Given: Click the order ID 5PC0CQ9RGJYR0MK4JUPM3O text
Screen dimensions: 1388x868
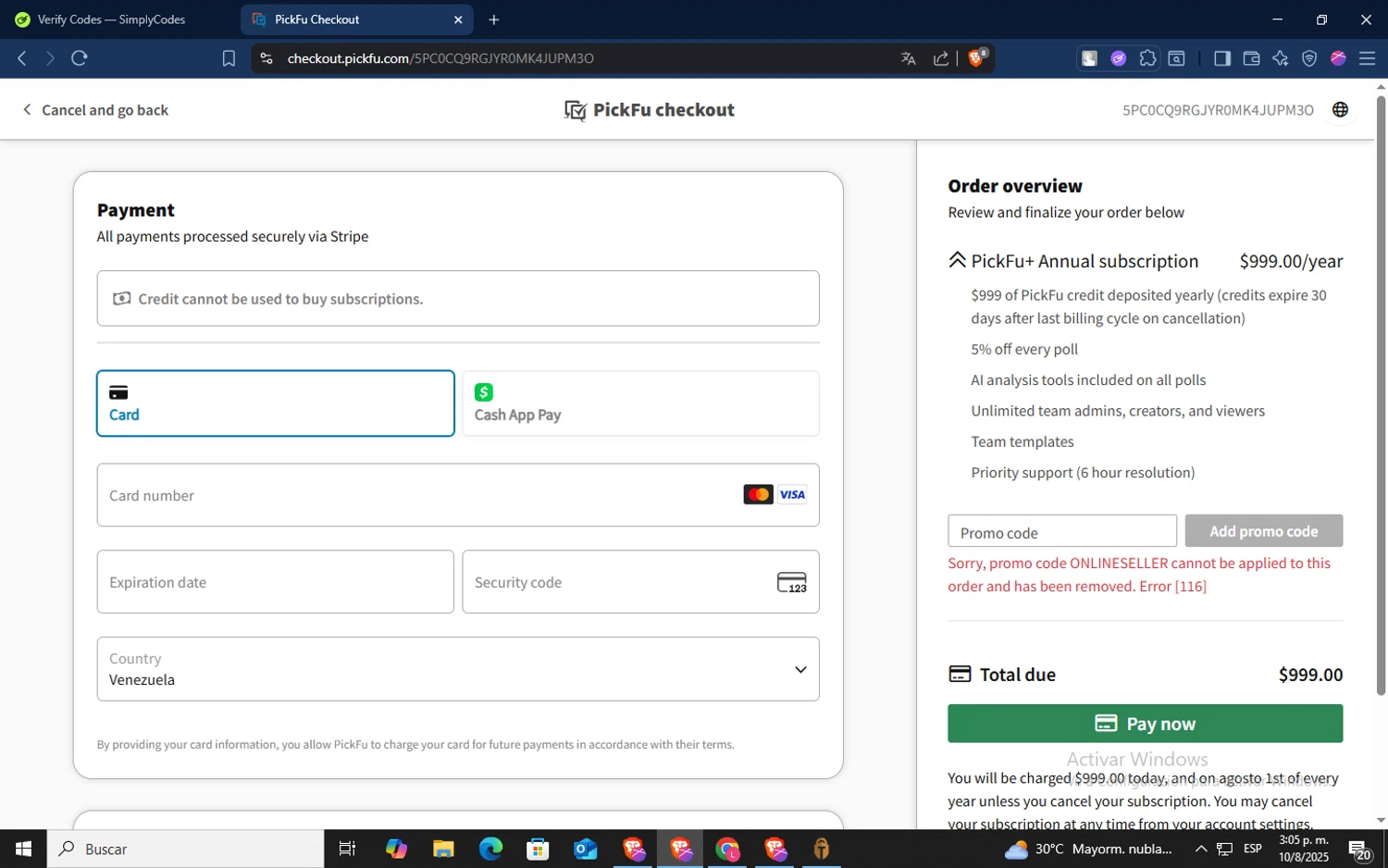Looking at the screenshot, I should tap(1218, 110).
